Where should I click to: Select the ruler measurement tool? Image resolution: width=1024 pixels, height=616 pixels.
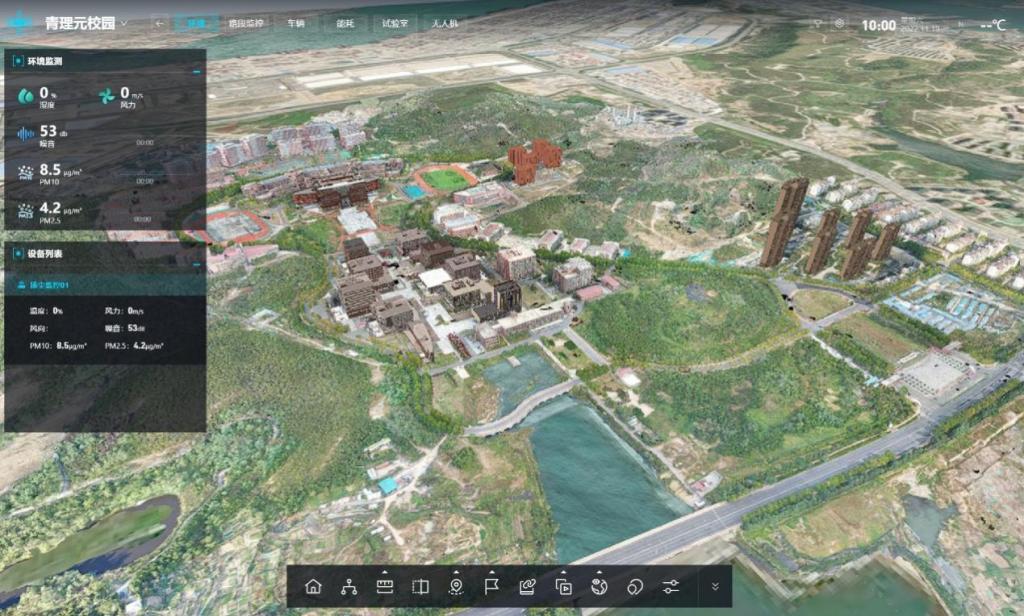(x=384, y=587)
